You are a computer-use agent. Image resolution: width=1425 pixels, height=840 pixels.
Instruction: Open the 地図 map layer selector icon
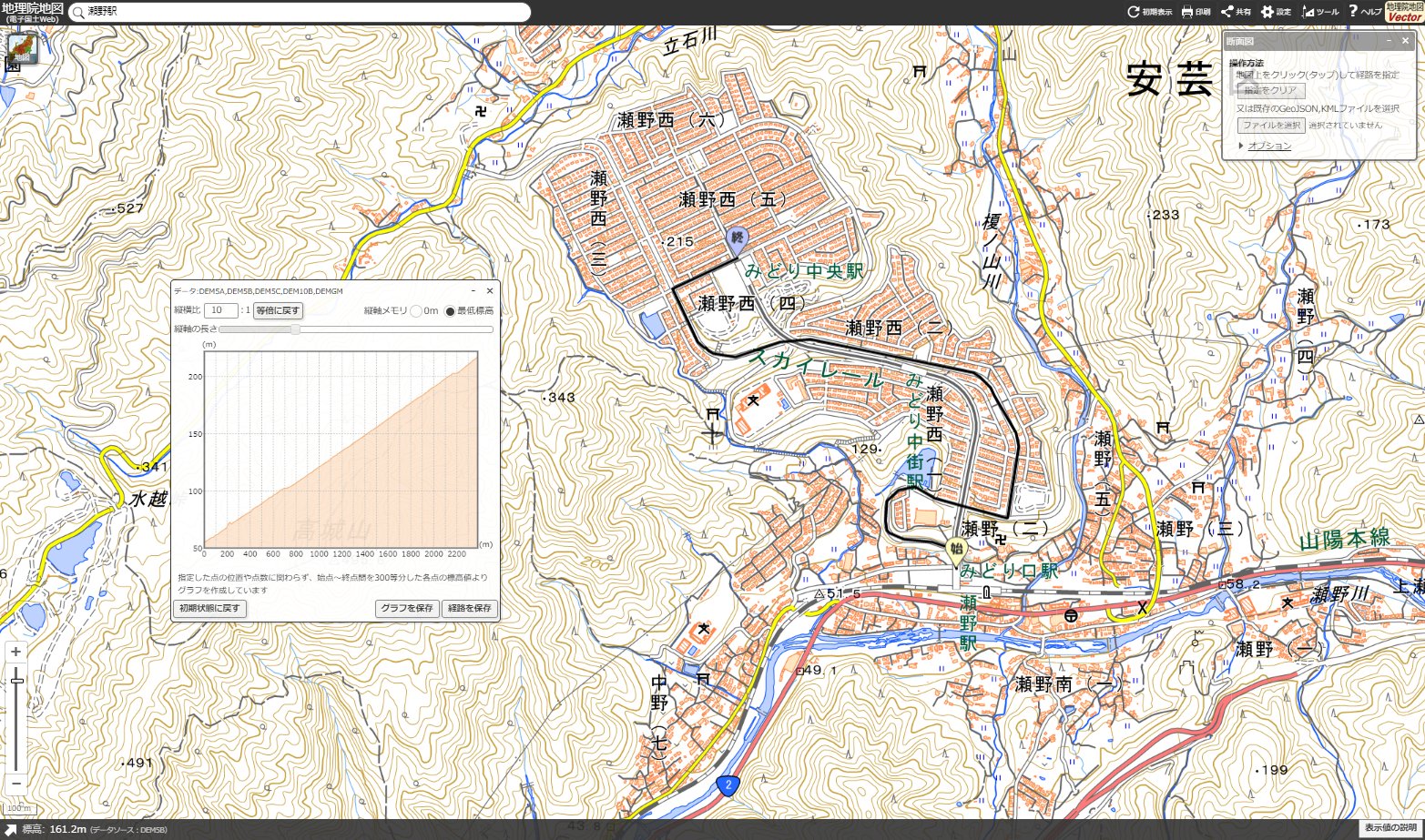[23, 48]
